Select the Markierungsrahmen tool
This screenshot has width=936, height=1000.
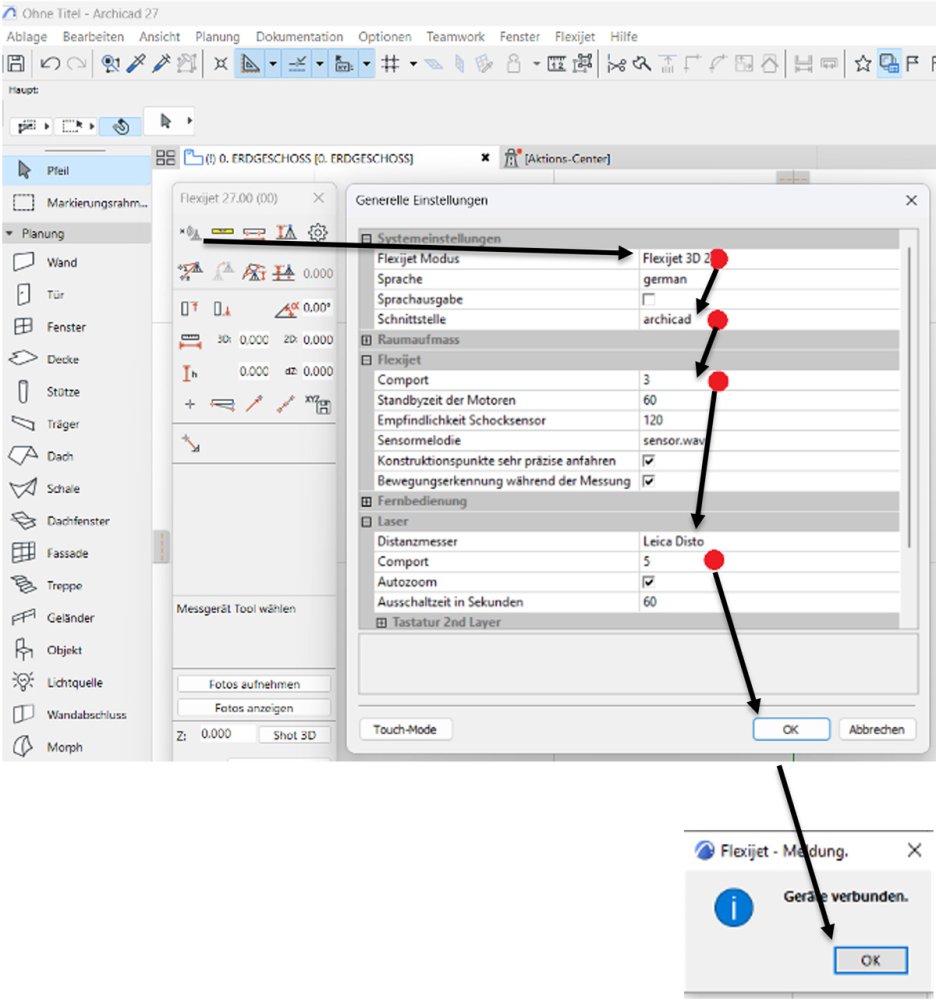77,203
